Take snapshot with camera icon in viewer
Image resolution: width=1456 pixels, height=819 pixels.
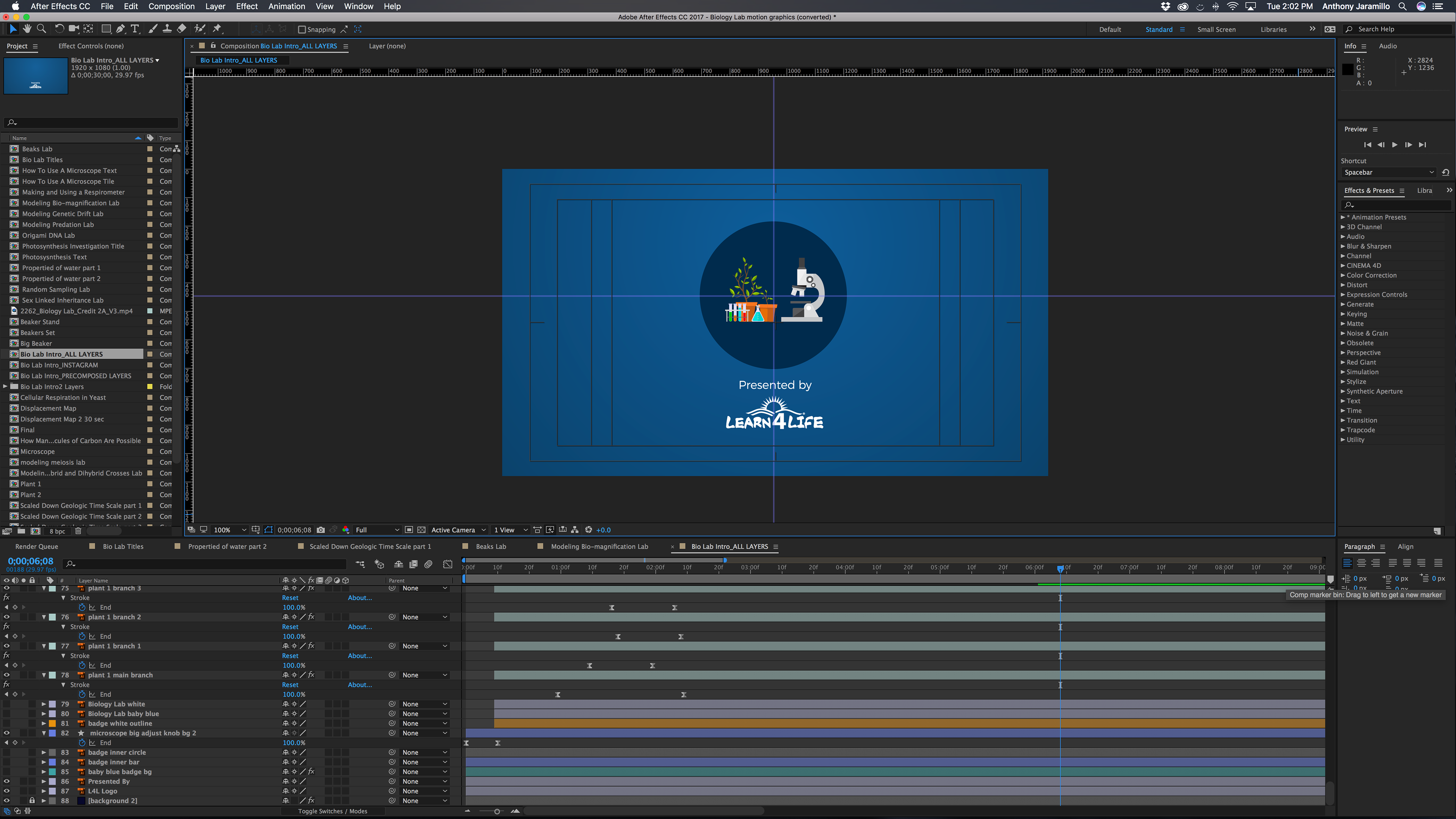(320, 530)
